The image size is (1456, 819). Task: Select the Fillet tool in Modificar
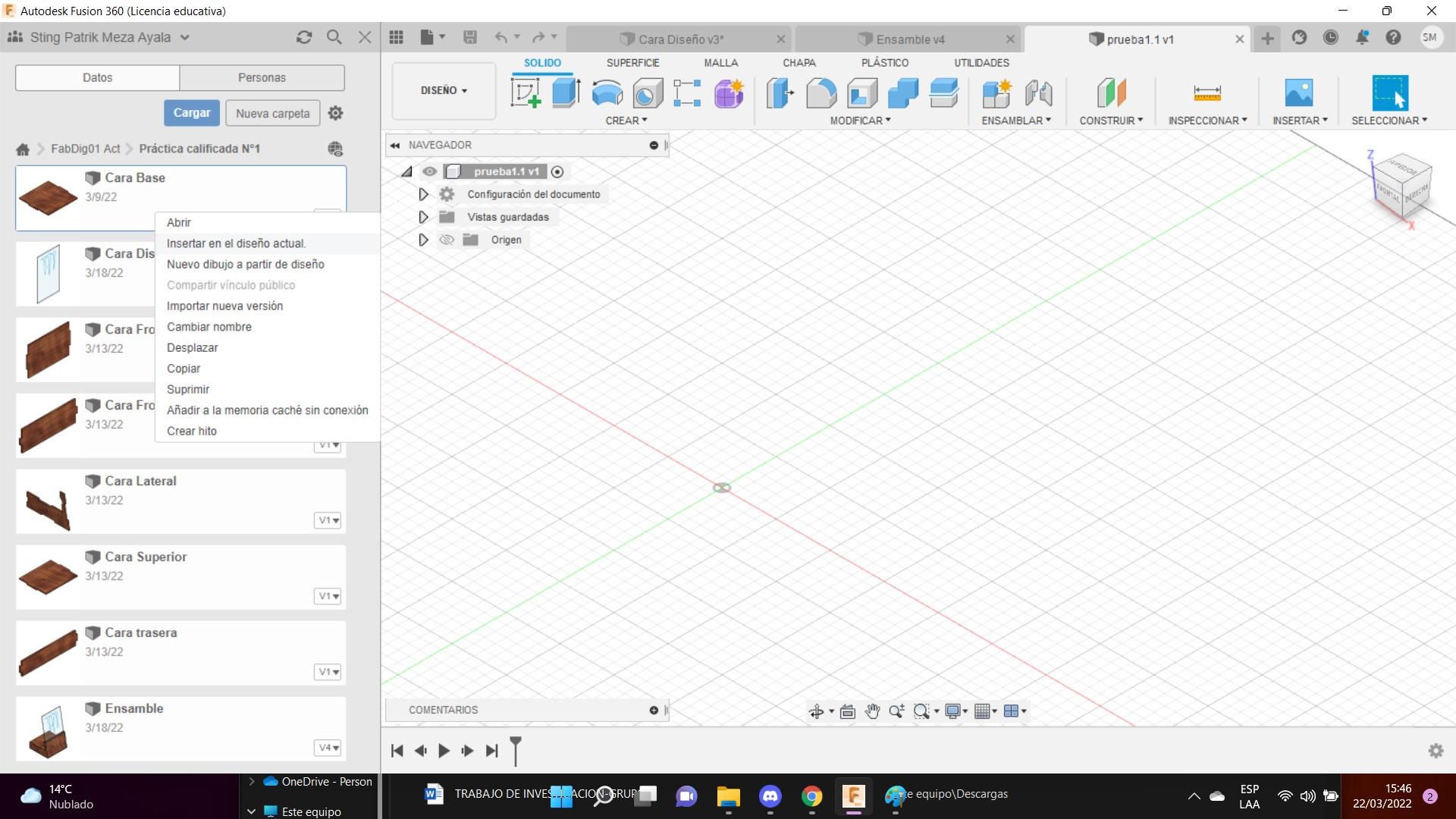tap(821, 93)
